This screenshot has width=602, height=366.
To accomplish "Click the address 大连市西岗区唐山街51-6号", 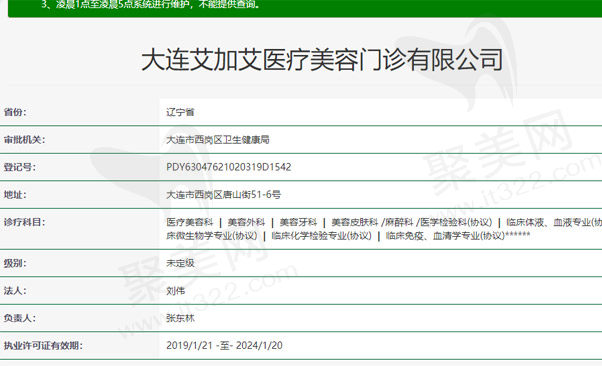I will (223, 195).
